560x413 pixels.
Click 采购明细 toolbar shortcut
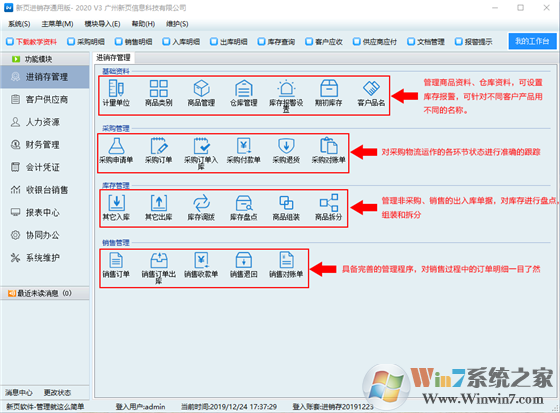[x=86, y=42]
